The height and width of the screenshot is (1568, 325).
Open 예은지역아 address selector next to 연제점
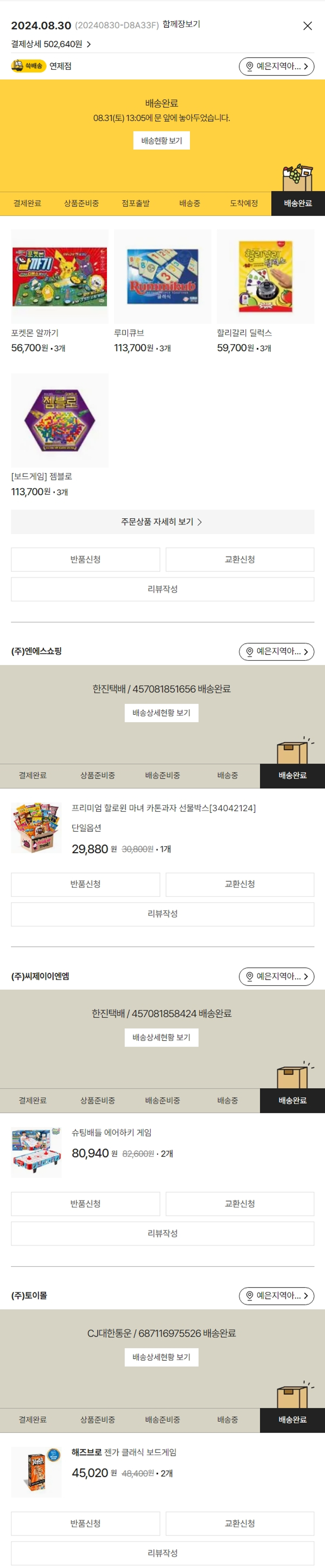pos(276,66)
